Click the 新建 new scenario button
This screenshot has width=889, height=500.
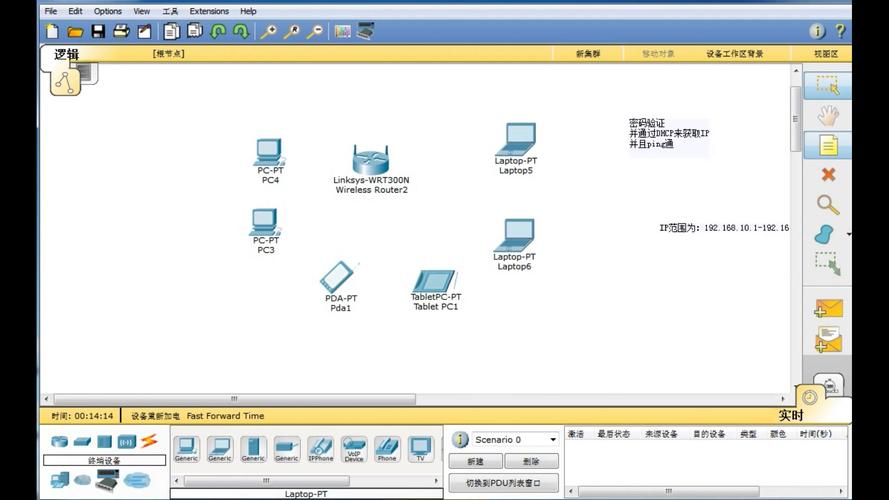(475, 461)
